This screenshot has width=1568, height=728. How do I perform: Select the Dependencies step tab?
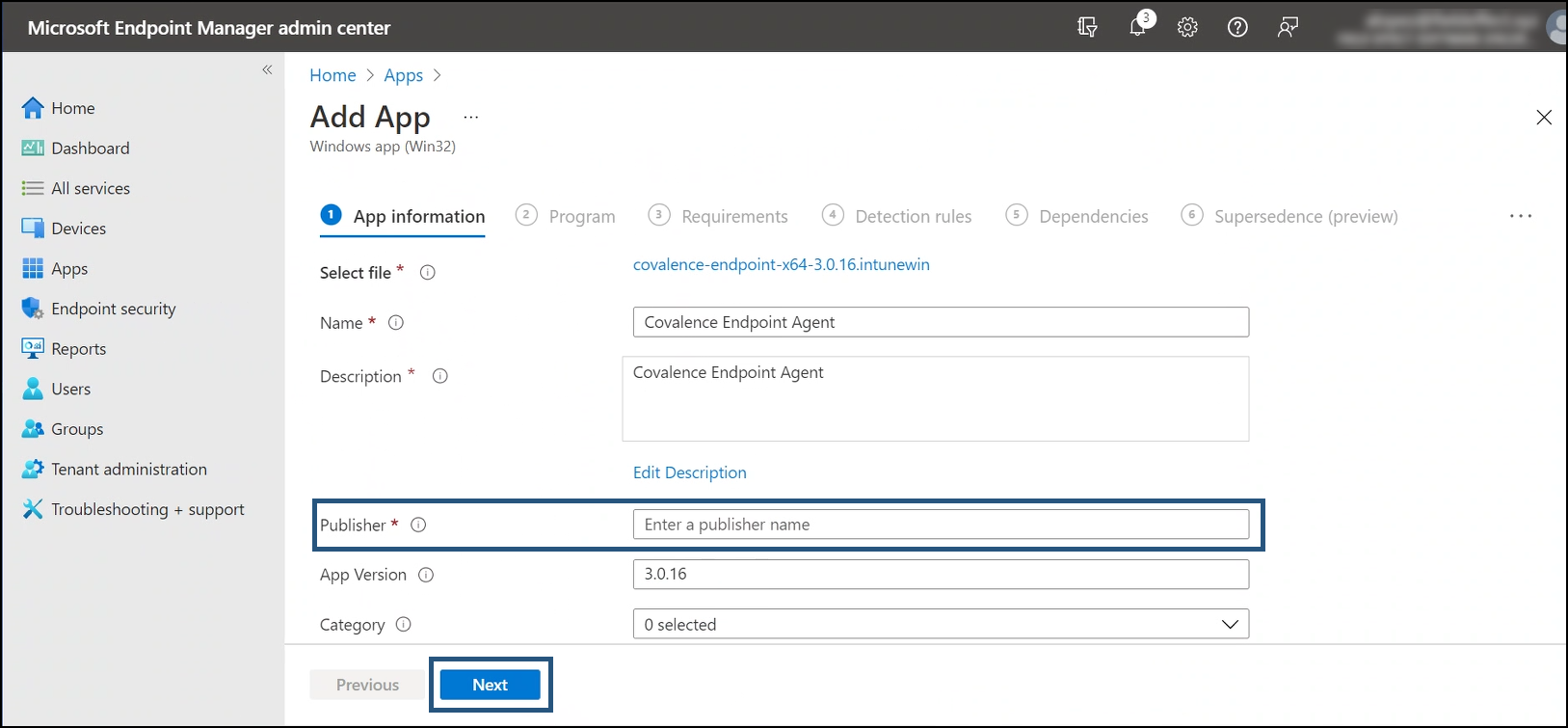tap(1076, 216)
